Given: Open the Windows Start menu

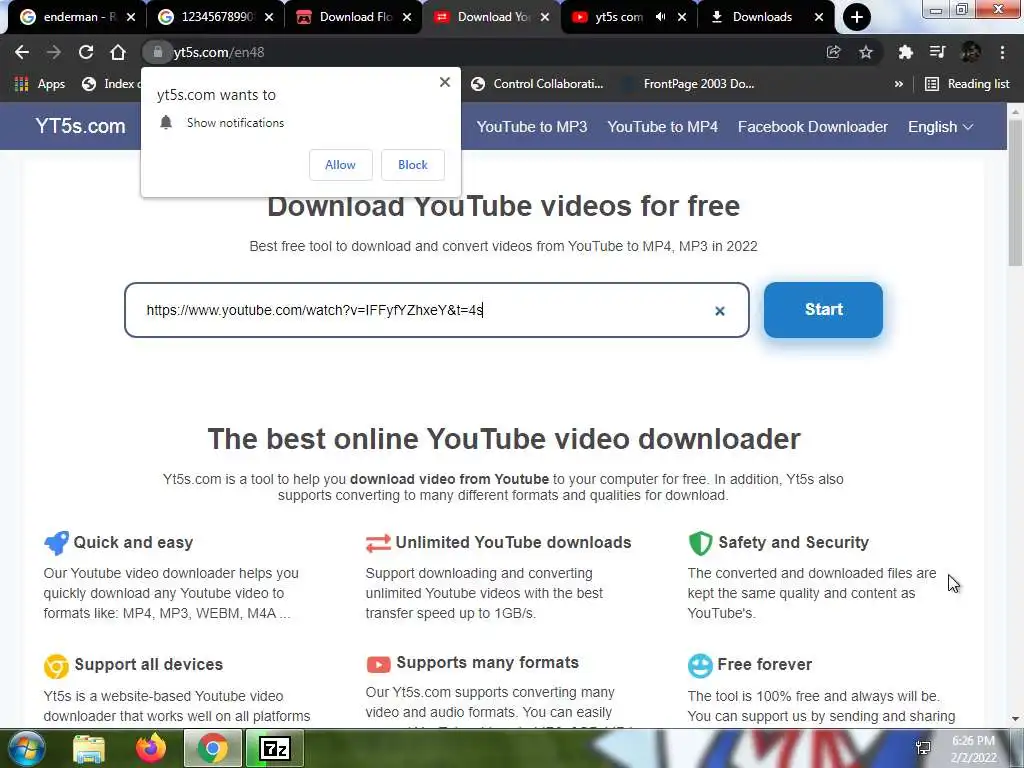Looking at the screenshot, I should 26,748.
